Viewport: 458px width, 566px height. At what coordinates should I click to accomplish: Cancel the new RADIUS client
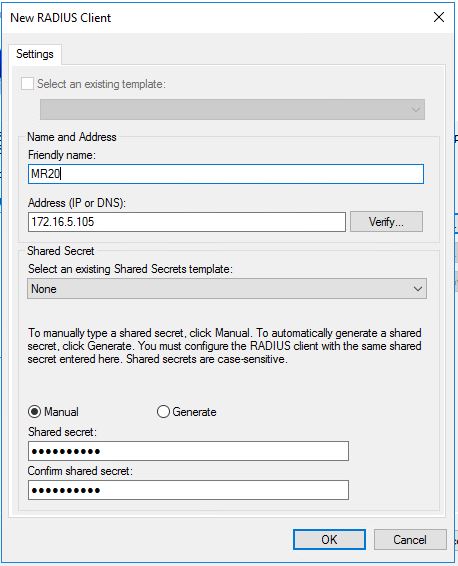tap(410, 540)
